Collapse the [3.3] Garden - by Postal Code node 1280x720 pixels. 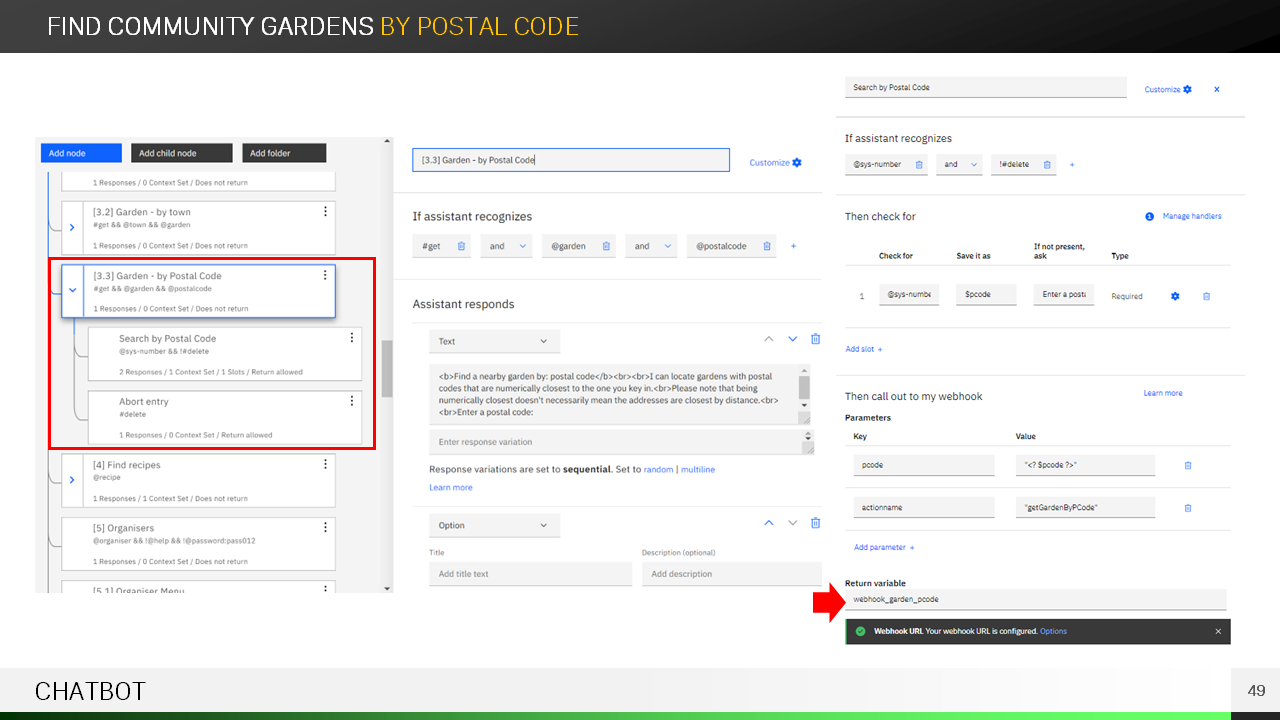72,290
